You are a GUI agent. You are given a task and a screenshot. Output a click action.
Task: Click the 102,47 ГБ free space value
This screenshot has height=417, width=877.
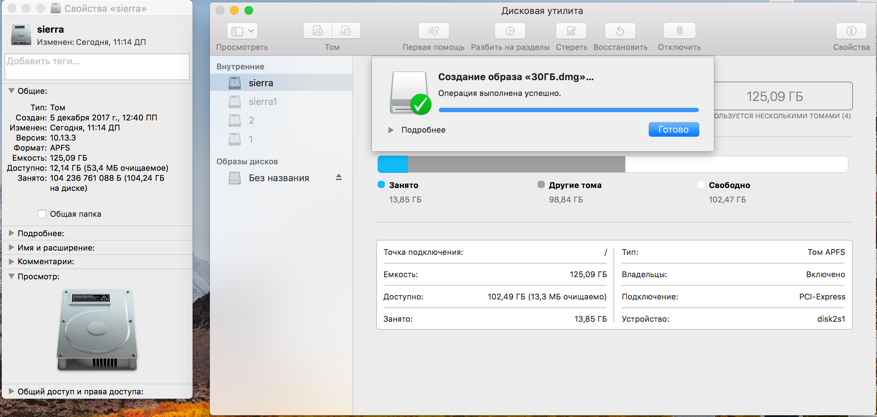pyautogui.click(x=727, y=199)
